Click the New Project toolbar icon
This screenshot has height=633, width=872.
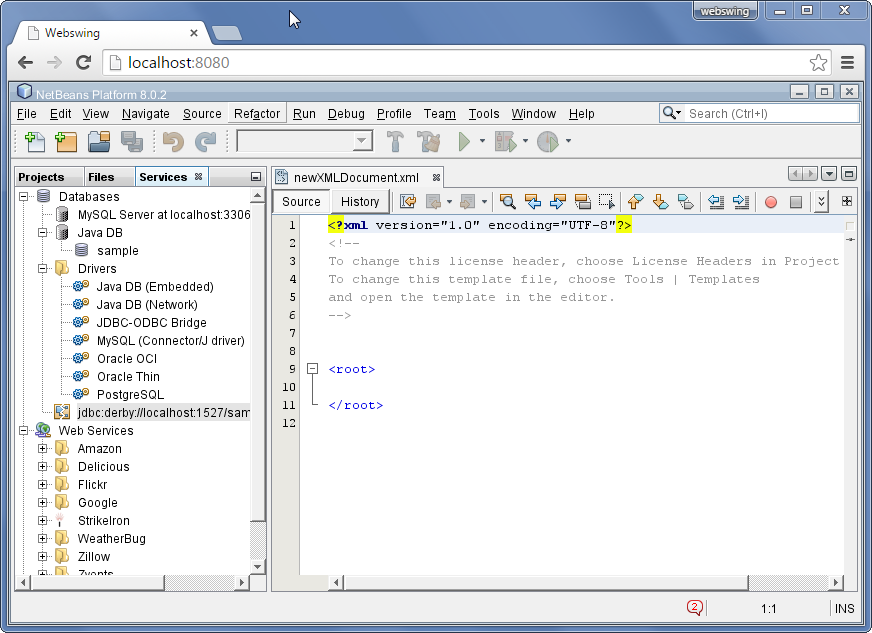pyautogui.click(x=67, y=142)
